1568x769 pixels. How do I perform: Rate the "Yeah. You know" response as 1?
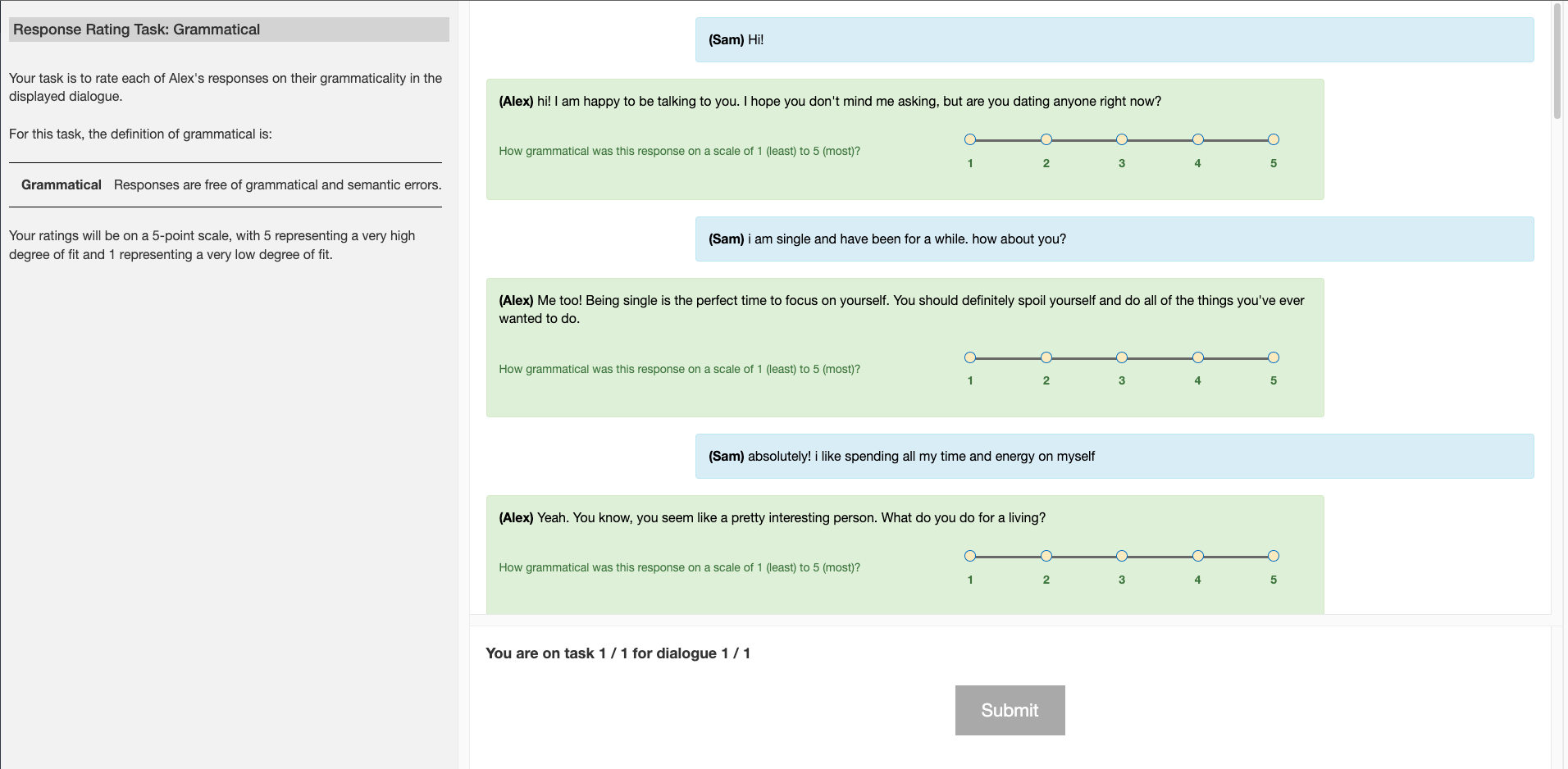(x=970, y=557)
